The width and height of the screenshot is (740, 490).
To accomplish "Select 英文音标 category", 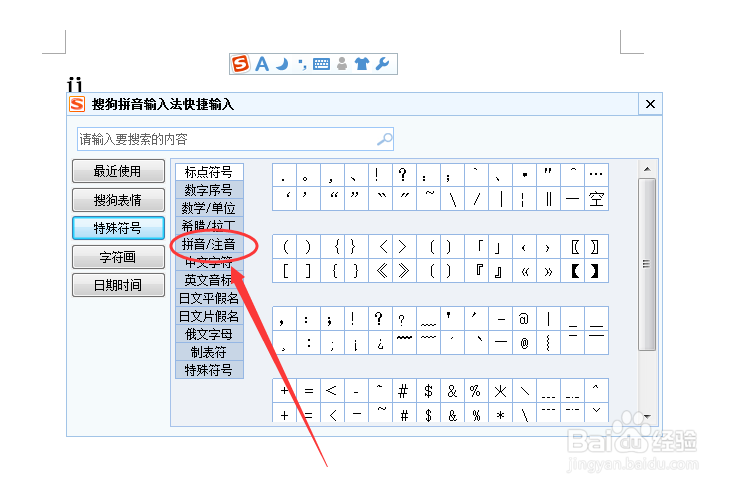I will pyautogui.click(x=209, y=280).
